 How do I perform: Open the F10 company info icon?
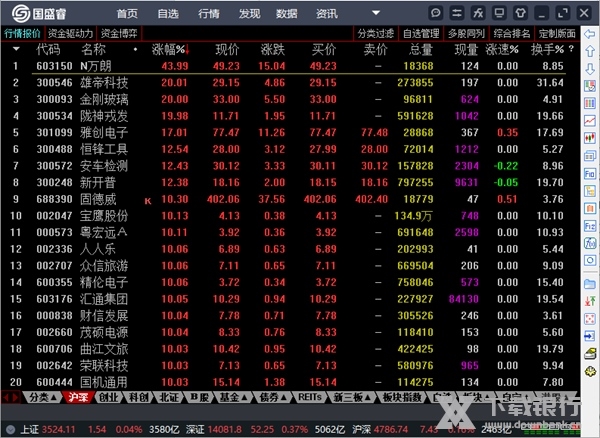(x=590, y=174)
